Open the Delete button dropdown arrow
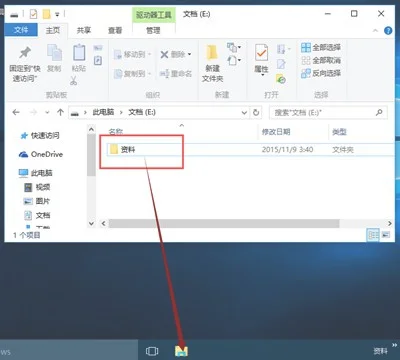The width and height of the screenshot is (400, 360). pyautogui.click(x=190, y=54)
